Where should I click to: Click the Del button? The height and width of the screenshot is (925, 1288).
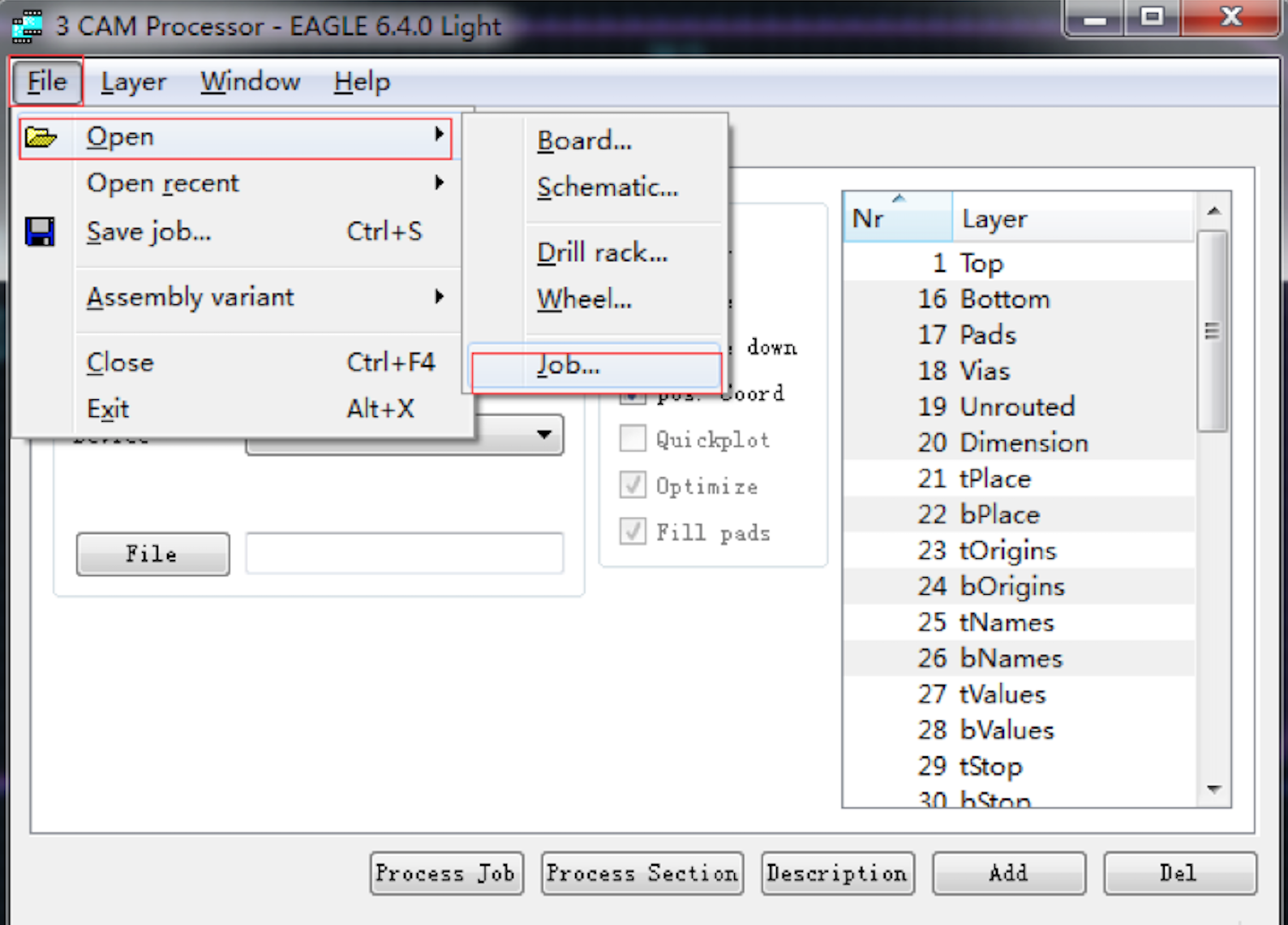[1180, 873]
